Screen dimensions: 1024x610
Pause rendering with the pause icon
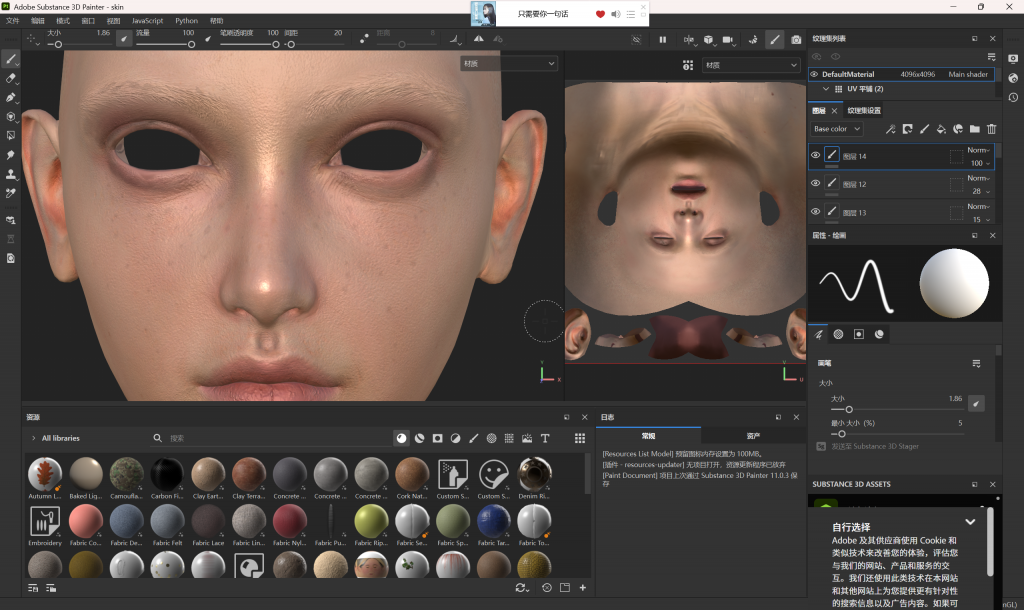pos(662,40)
